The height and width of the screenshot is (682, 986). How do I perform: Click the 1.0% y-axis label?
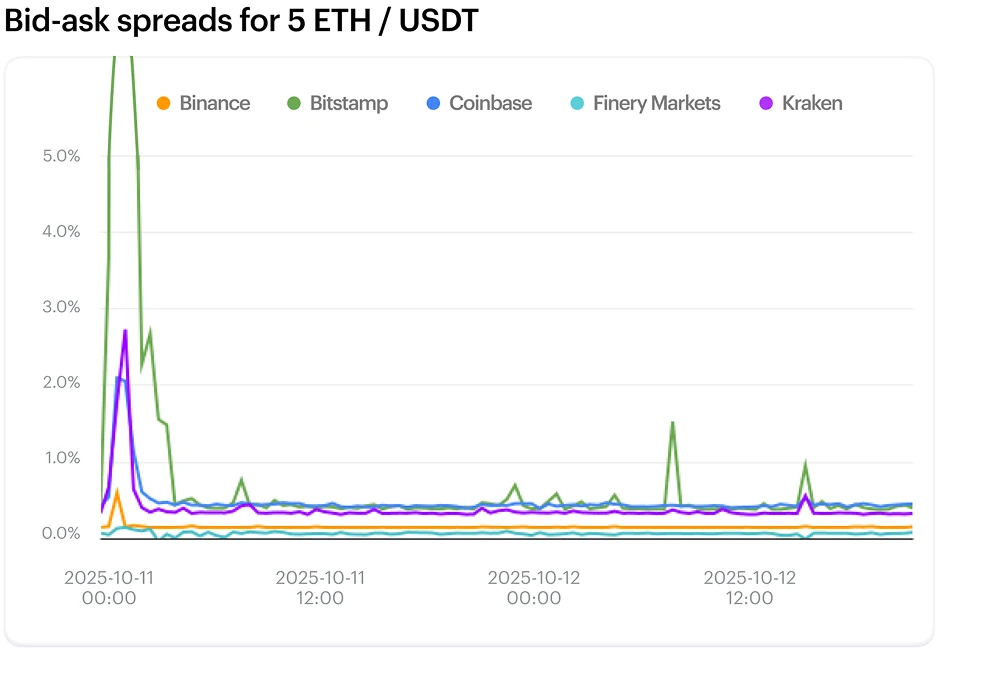(61, 458)
